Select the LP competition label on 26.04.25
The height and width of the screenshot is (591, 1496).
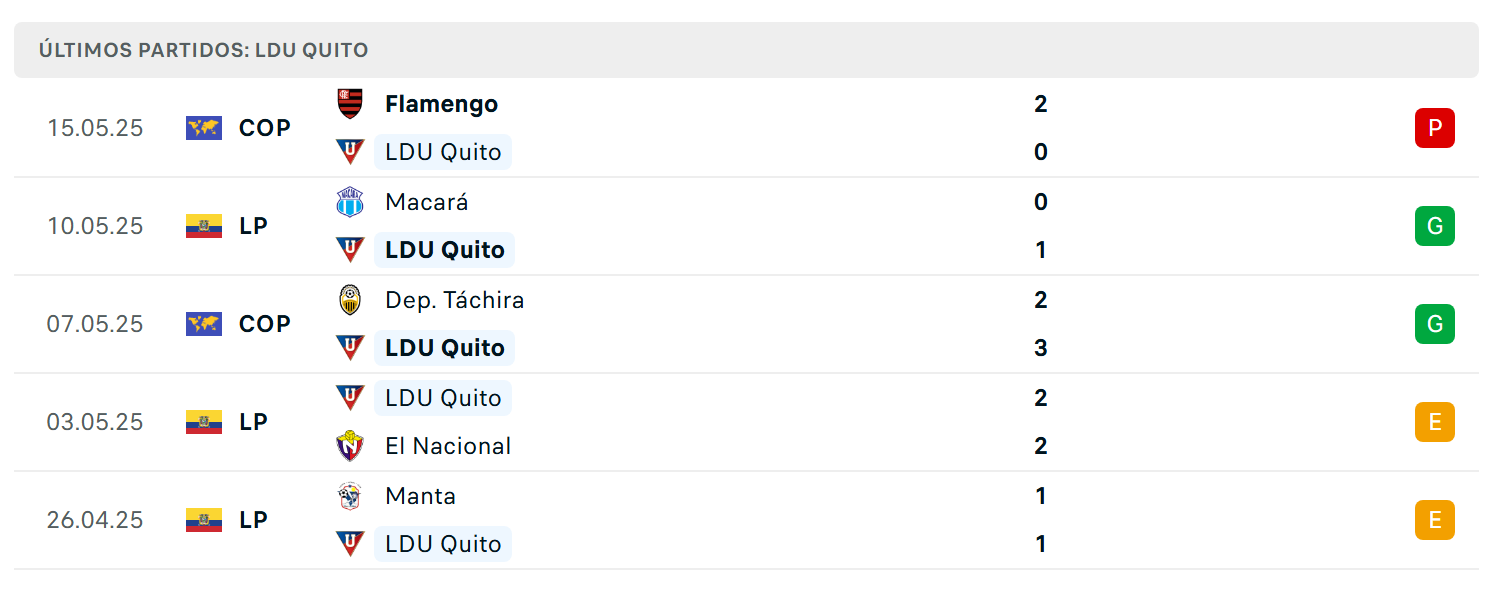pos(253,520)
